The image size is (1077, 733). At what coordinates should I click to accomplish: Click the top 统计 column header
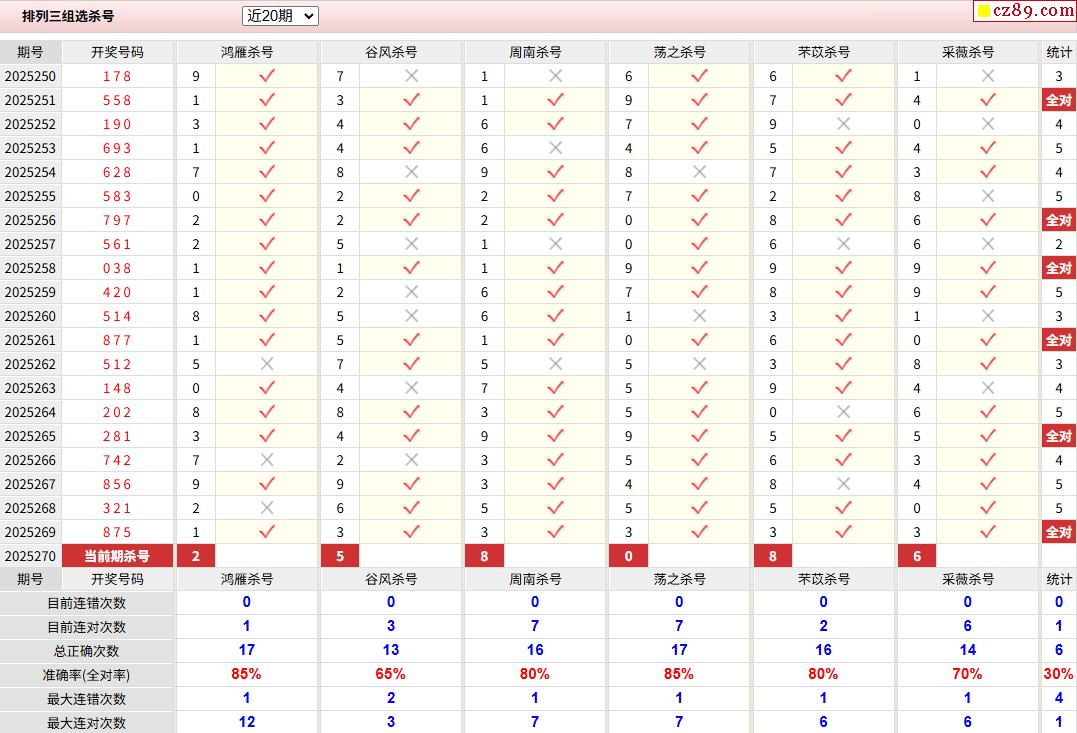point(1058,52)
